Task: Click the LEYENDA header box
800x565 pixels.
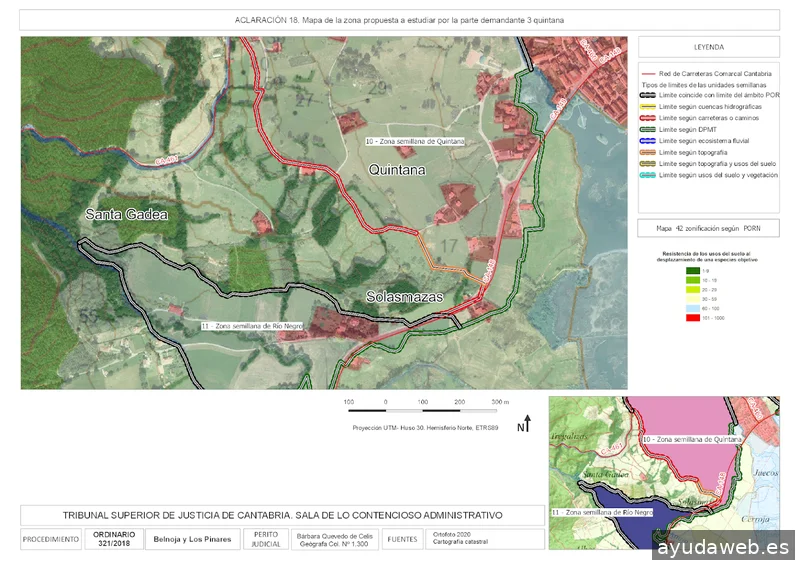Action: click(708, 47)
